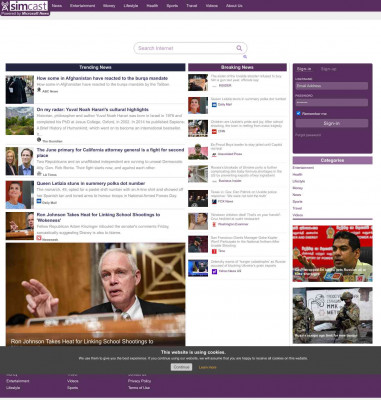381x400 pixels.
Task: Open the Money menu in the top bar
Action: (109, 6)
